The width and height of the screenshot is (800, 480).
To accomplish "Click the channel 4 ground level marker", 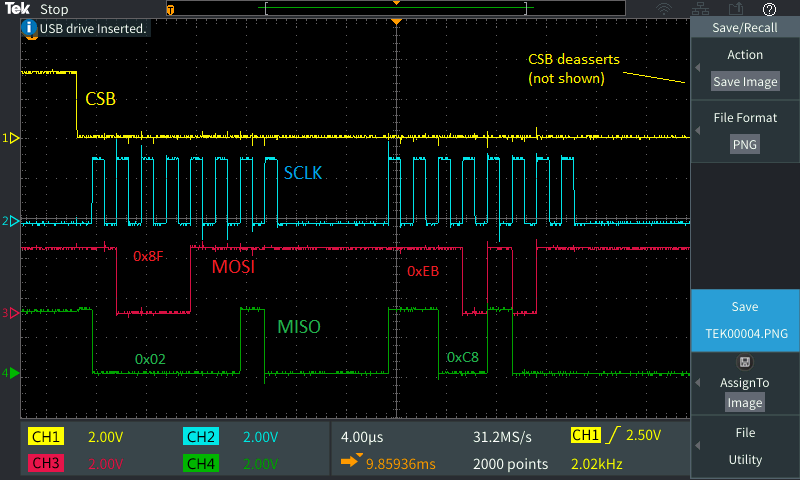I will point(11,373).
